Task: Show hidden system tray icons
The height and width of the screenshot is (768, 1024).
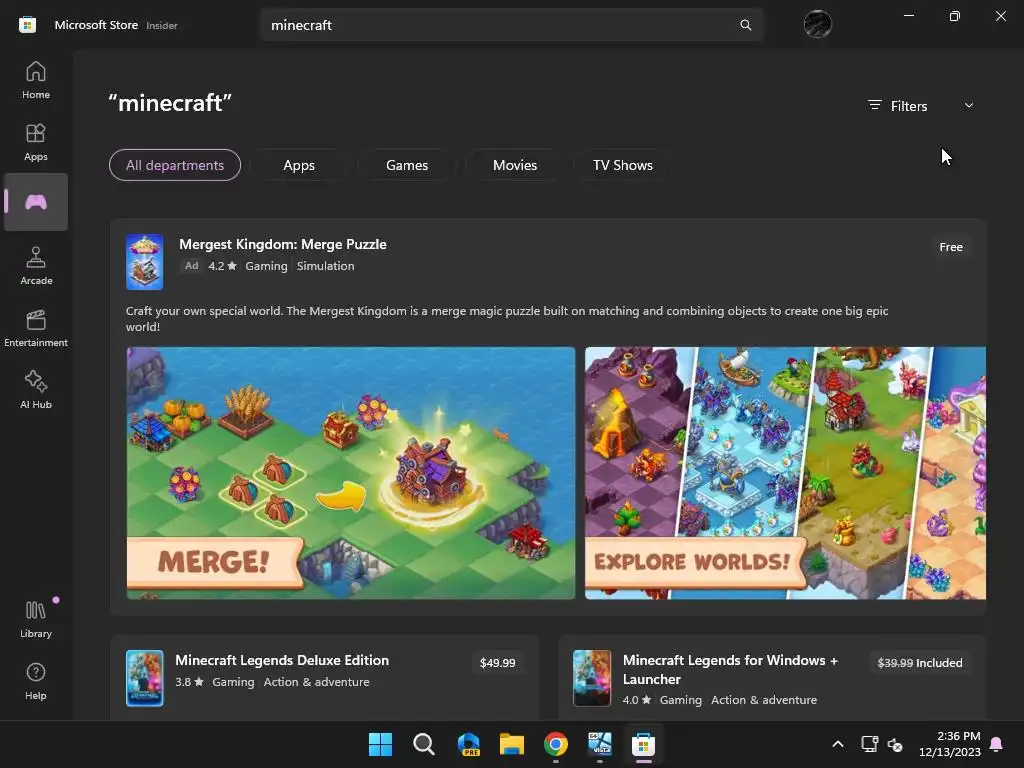Action: (x=838, y=744)
